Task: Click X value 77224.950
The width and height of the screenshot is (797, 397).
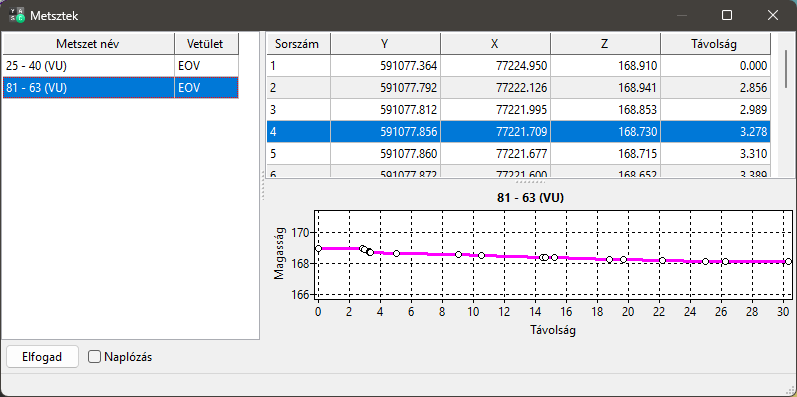Action: 522,66
